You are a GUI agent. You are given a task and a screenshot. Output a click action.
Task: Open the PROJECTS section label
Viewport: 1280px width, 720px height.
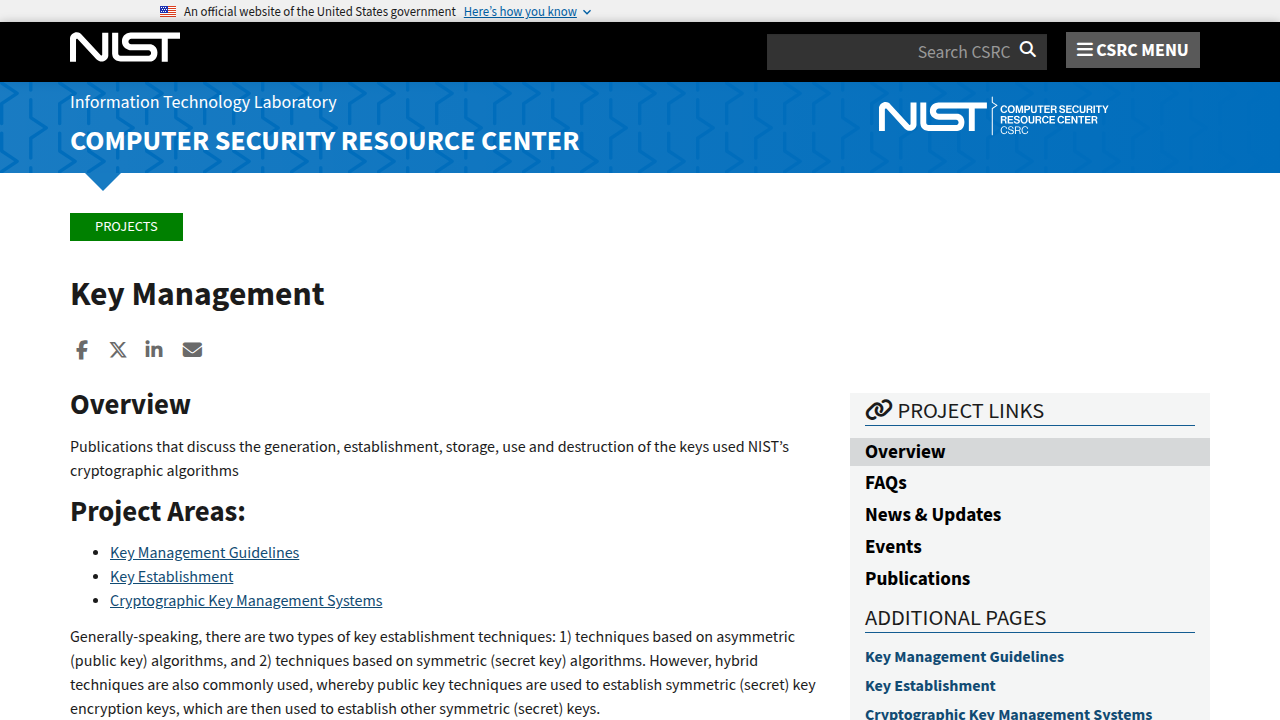[x=126, y=227]
